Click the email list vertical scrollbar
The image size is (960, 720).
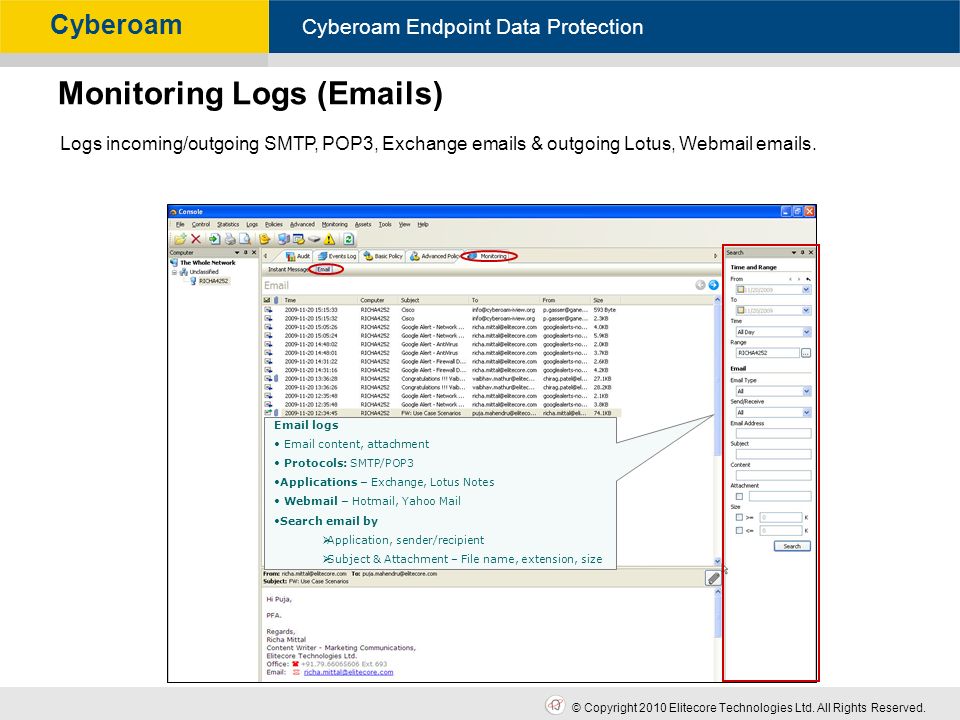(x=717, y=430)
